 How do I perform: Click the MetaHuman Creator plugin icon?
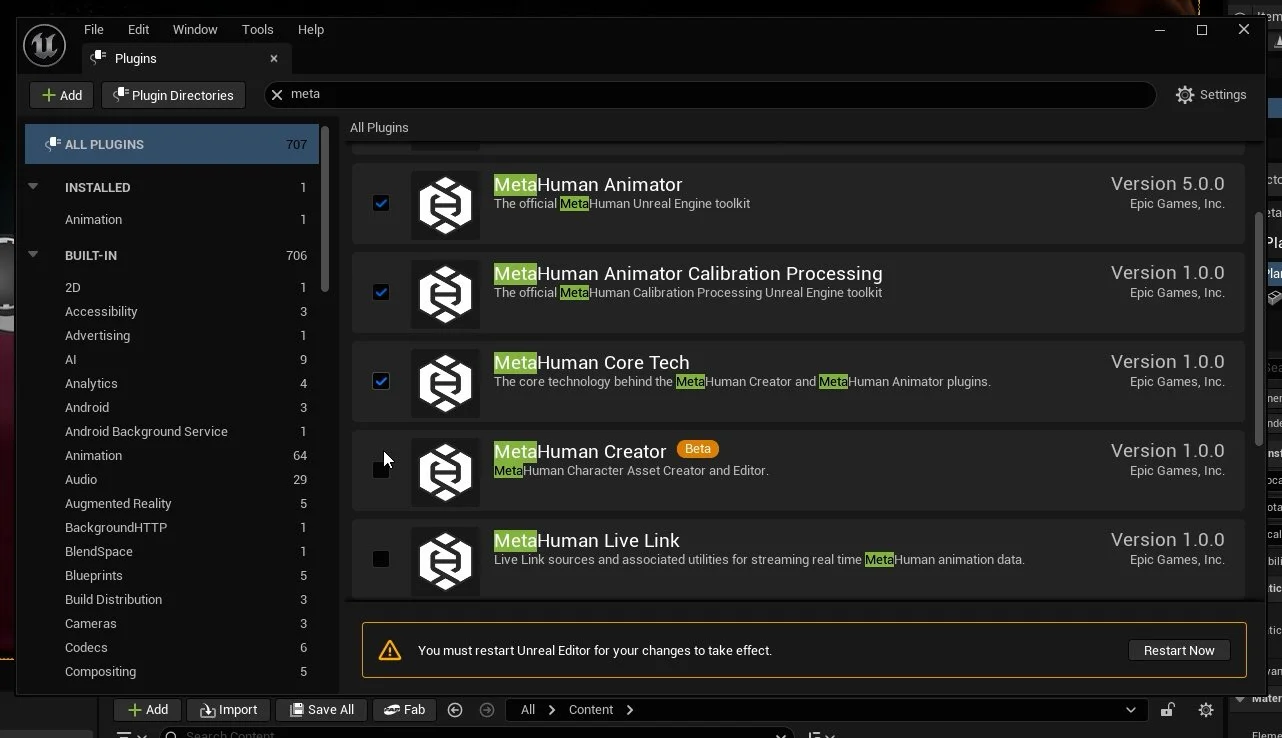point(445,472)
